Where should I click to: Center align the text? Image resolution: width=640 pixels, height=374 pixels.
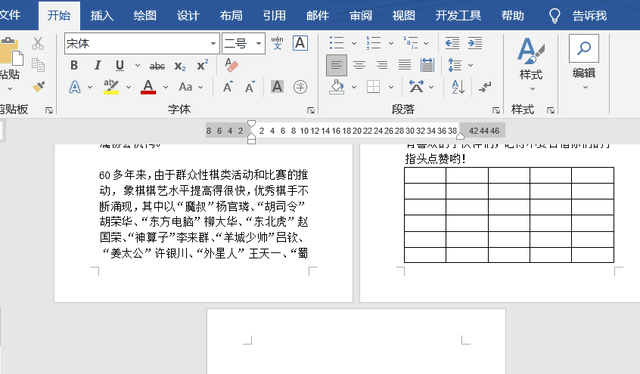tap(359, 65)
